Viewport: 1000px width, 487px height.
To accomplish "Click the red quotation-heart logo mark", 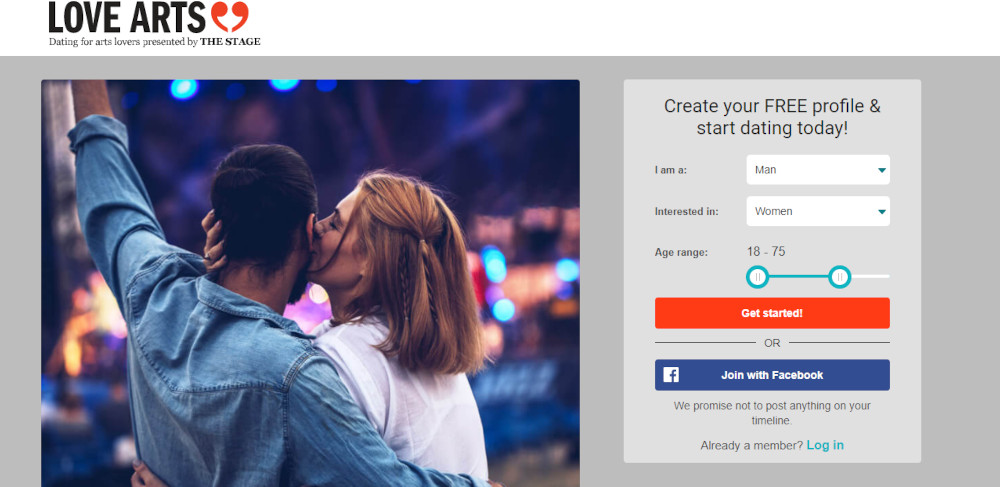I will (x=230, y=17).
